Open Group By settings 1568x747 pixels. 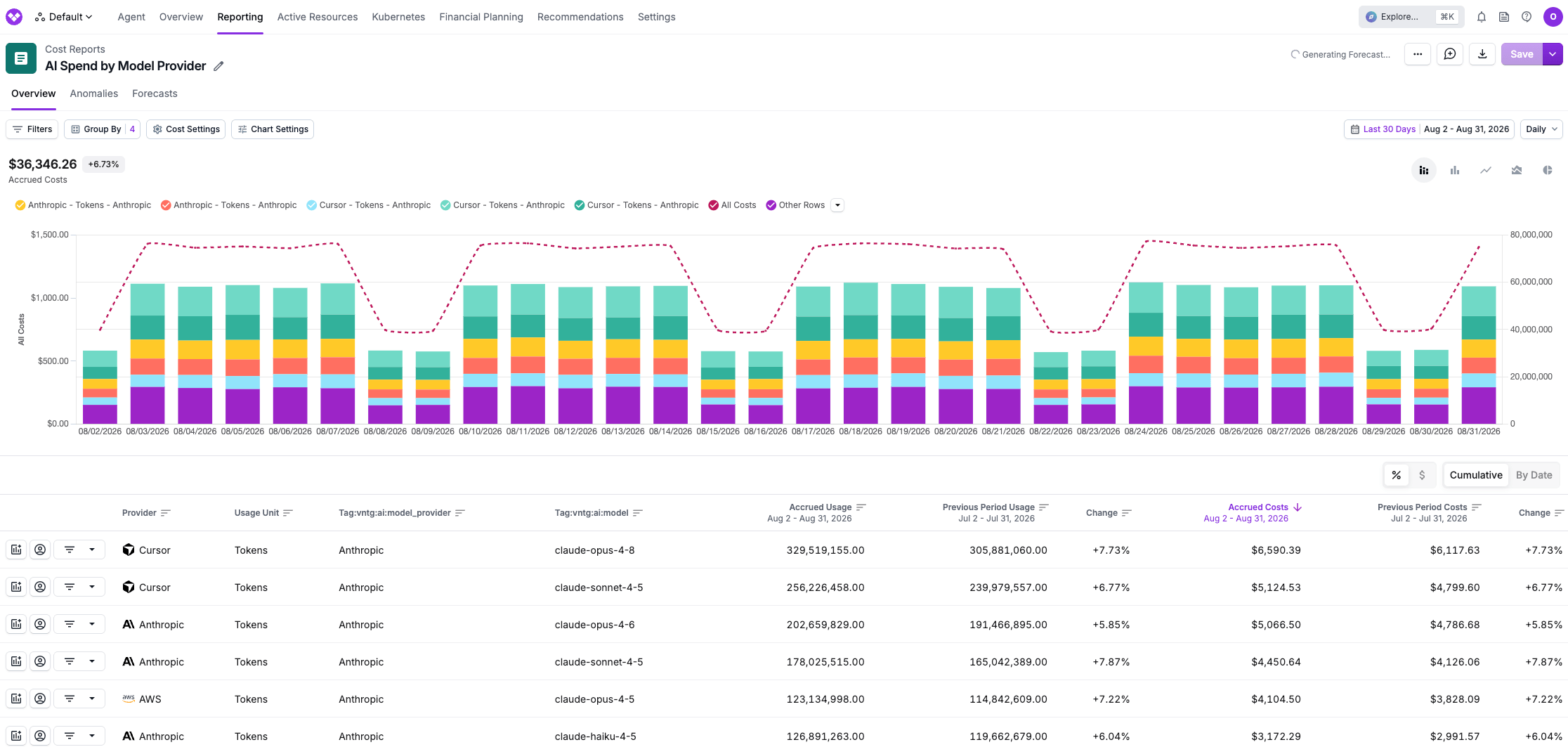(x=103, y=129)
